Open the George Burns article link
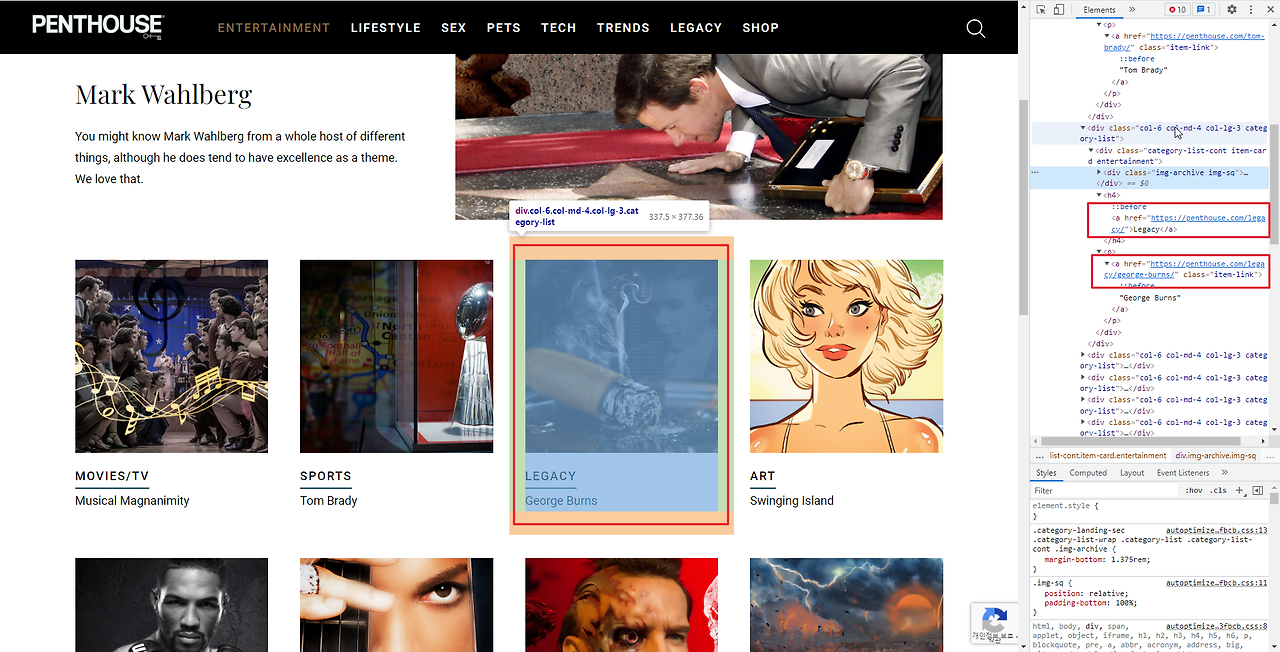The image size is (1280, 652). (x=561, y=501)
